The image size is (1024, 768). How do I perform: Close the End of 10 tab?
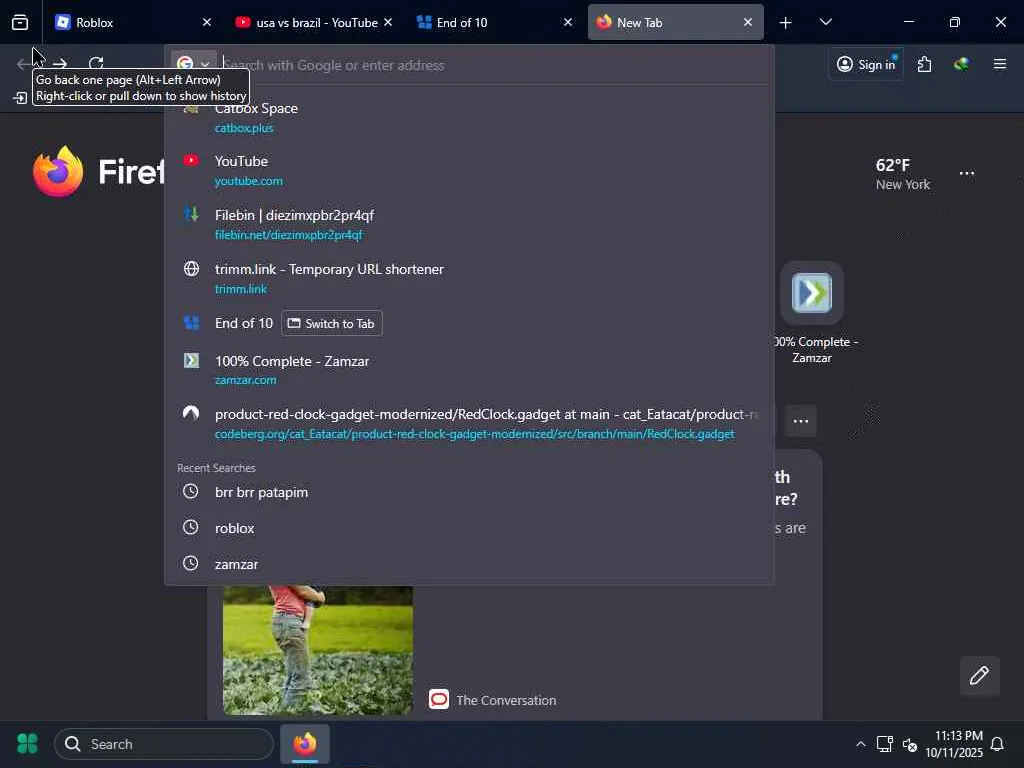click(x=568, y=22)
